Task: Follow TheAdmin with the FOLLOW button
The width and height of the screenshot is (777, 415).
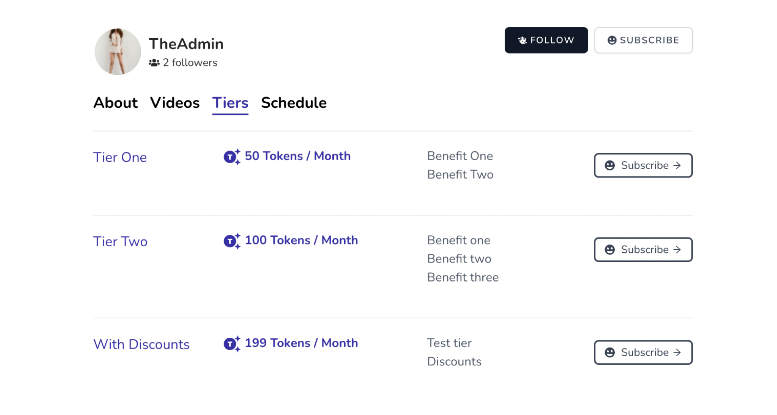Action: point(546,40)
